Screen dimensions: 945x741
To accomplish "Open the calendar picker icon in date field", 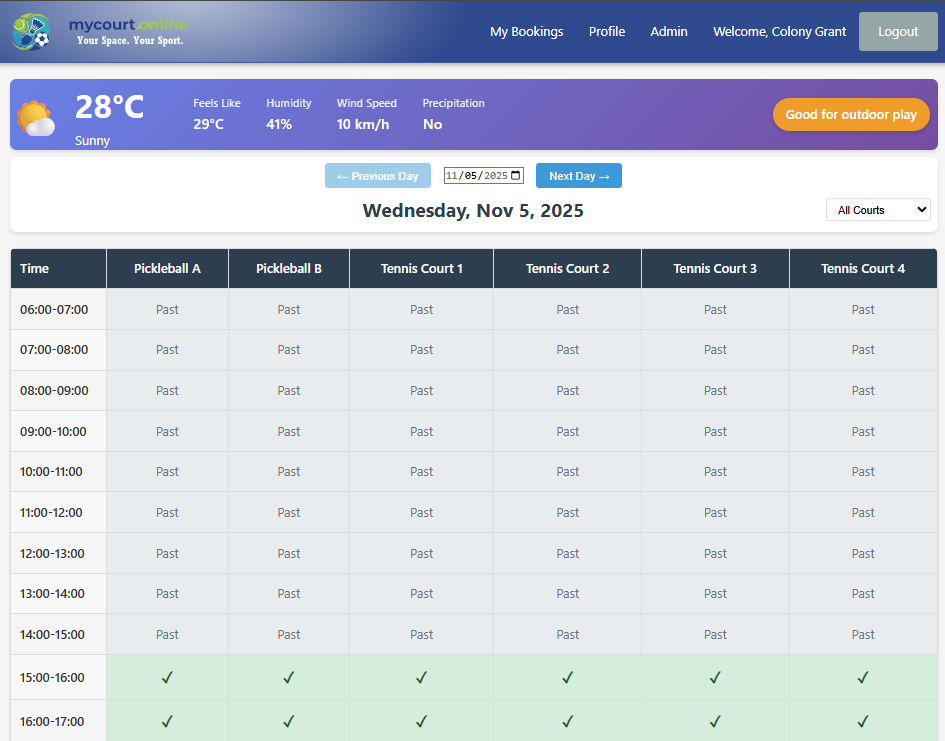I will point(516,176).
